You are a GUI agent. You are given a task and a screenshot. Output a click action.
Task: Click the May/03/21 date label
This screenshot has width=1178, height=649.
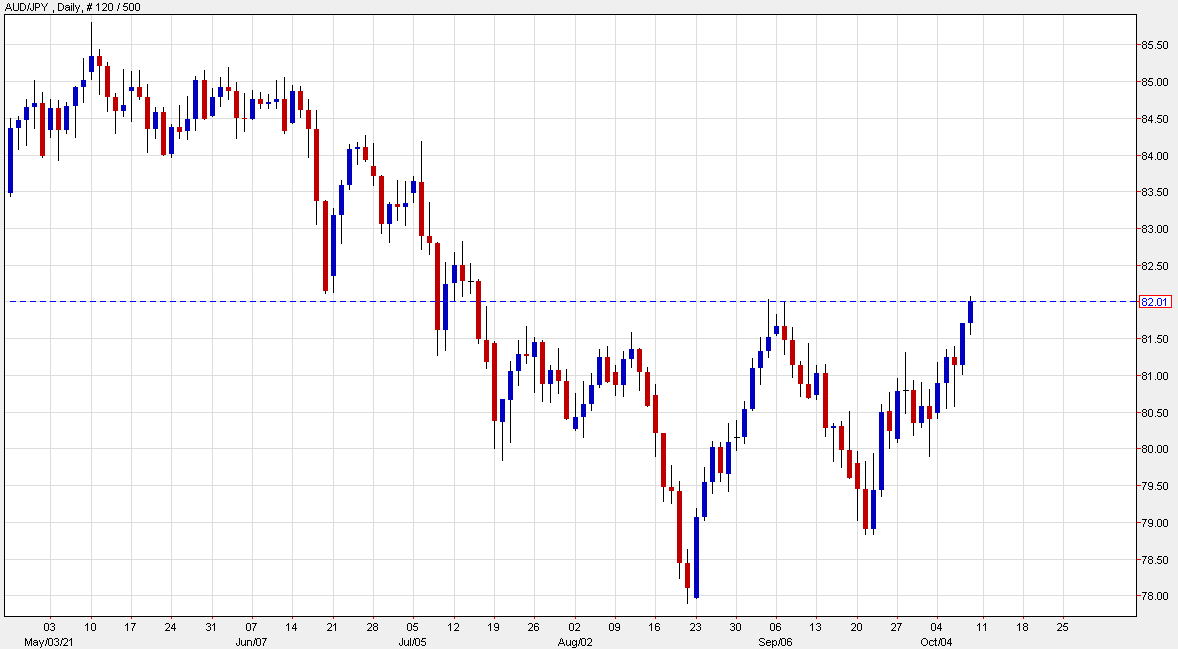[48, 641]
